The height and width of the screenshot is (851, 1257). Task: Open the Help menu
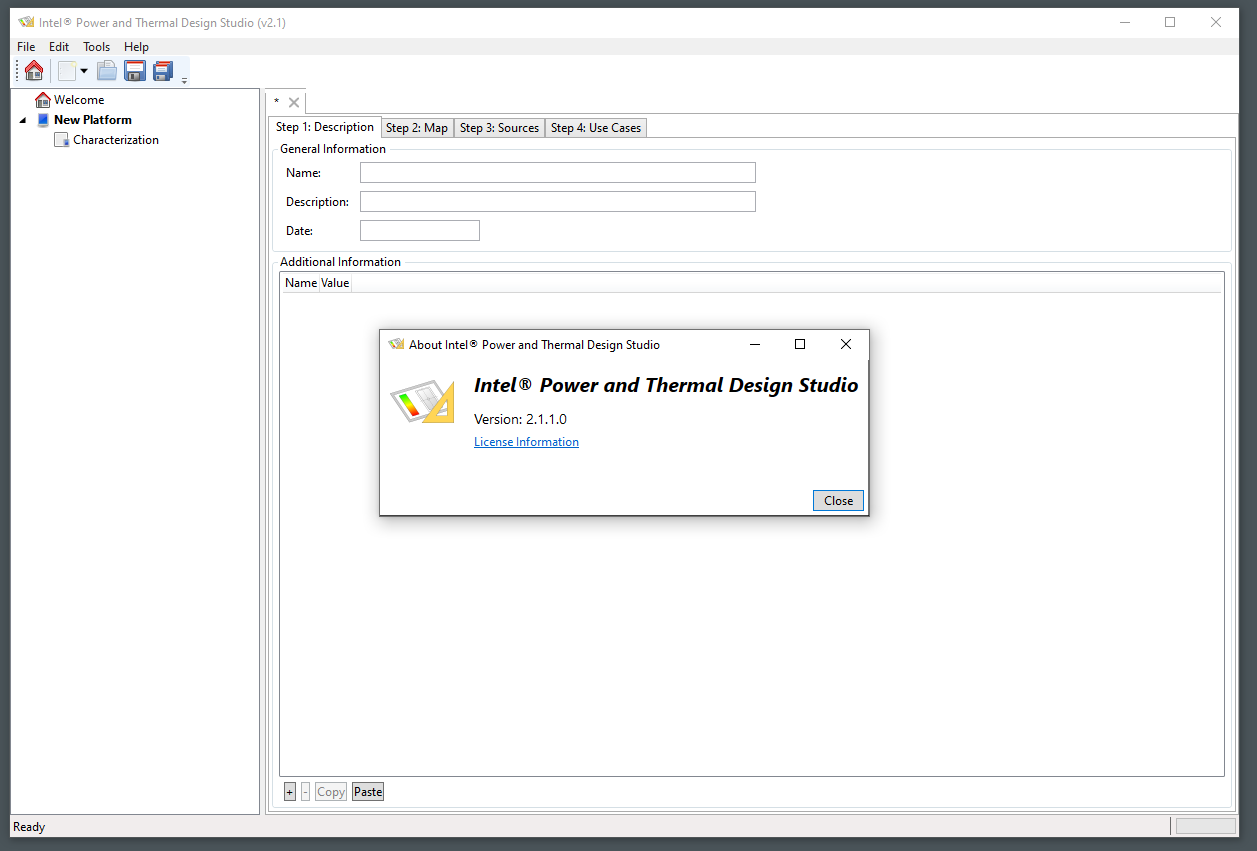tap(136, 47)
